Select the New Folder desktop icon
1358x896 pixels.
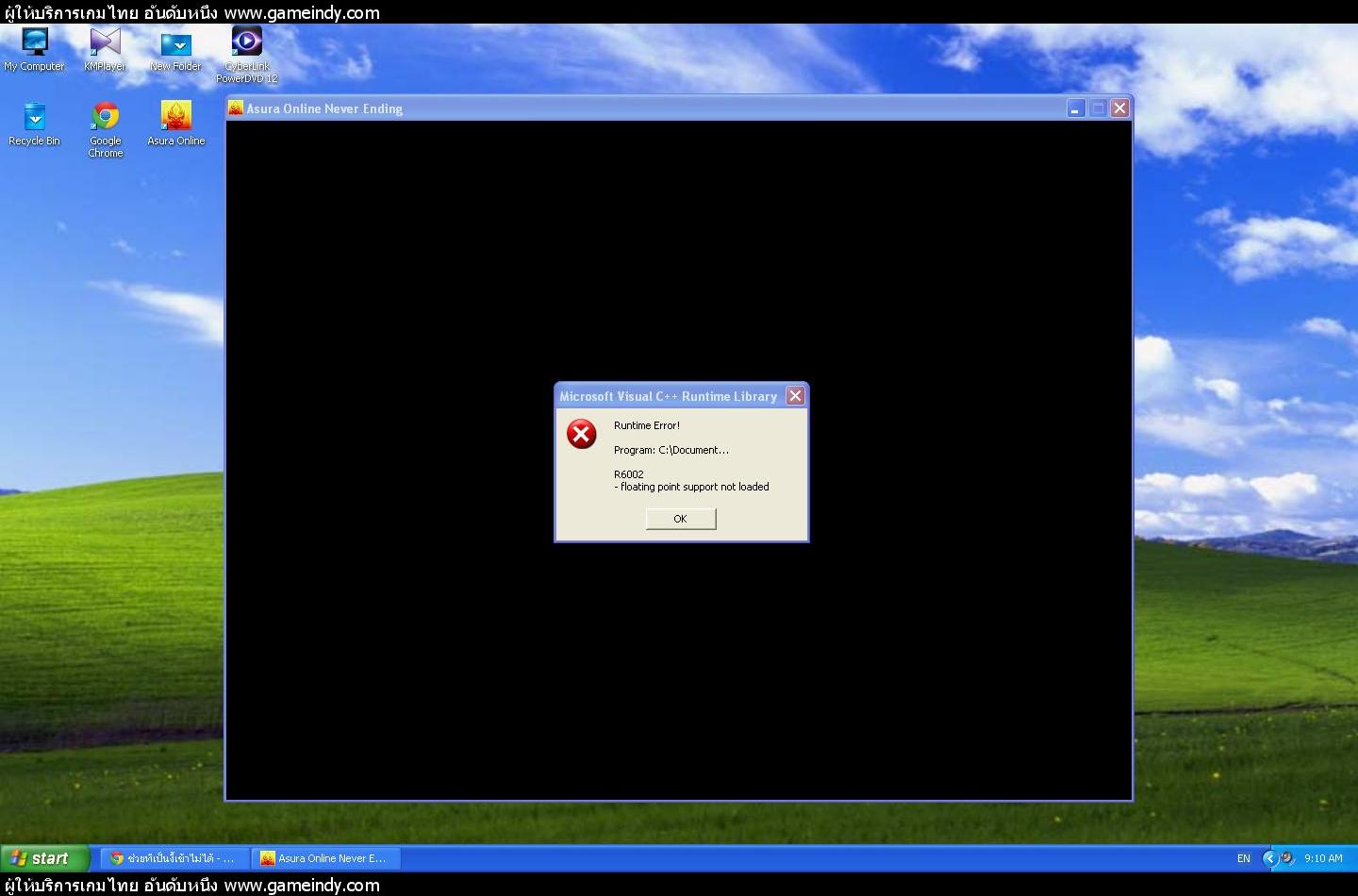pos(175,52)
